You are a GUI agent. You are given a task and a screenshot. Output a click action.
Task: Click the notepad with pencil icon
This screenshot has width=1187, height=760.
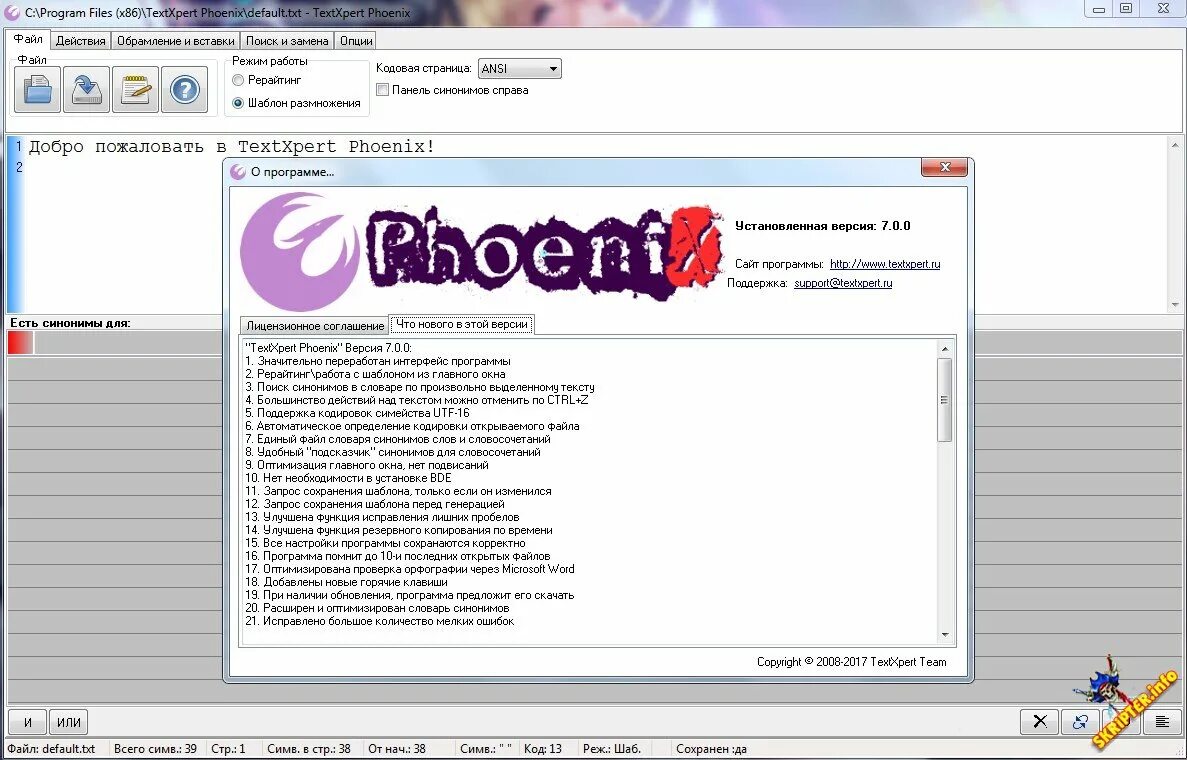[x=136, y=89]
